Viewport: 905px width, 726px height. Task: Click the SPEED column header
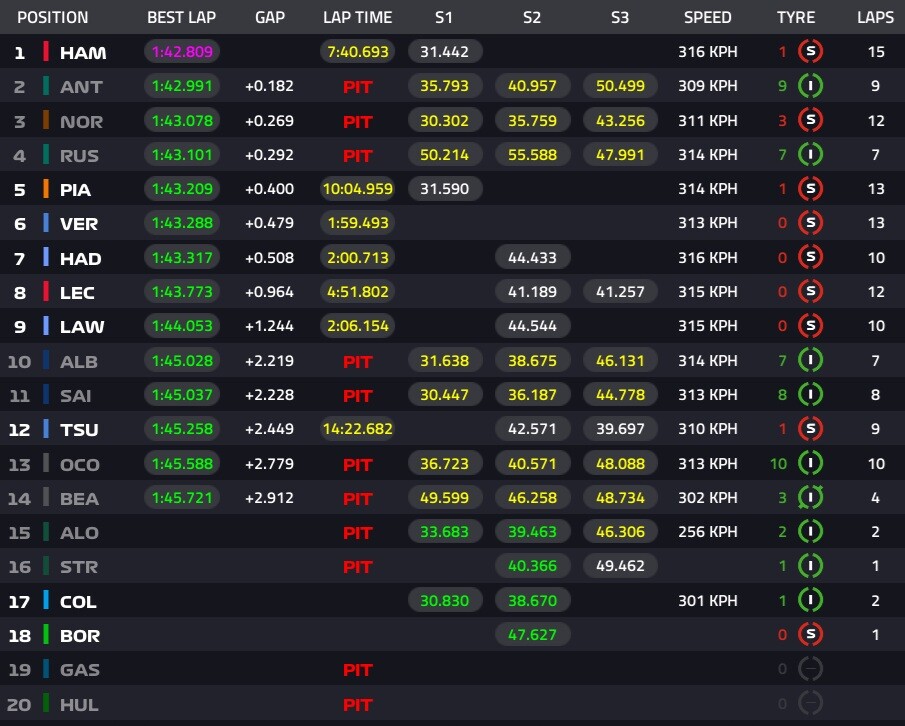[x=707, y=17]
